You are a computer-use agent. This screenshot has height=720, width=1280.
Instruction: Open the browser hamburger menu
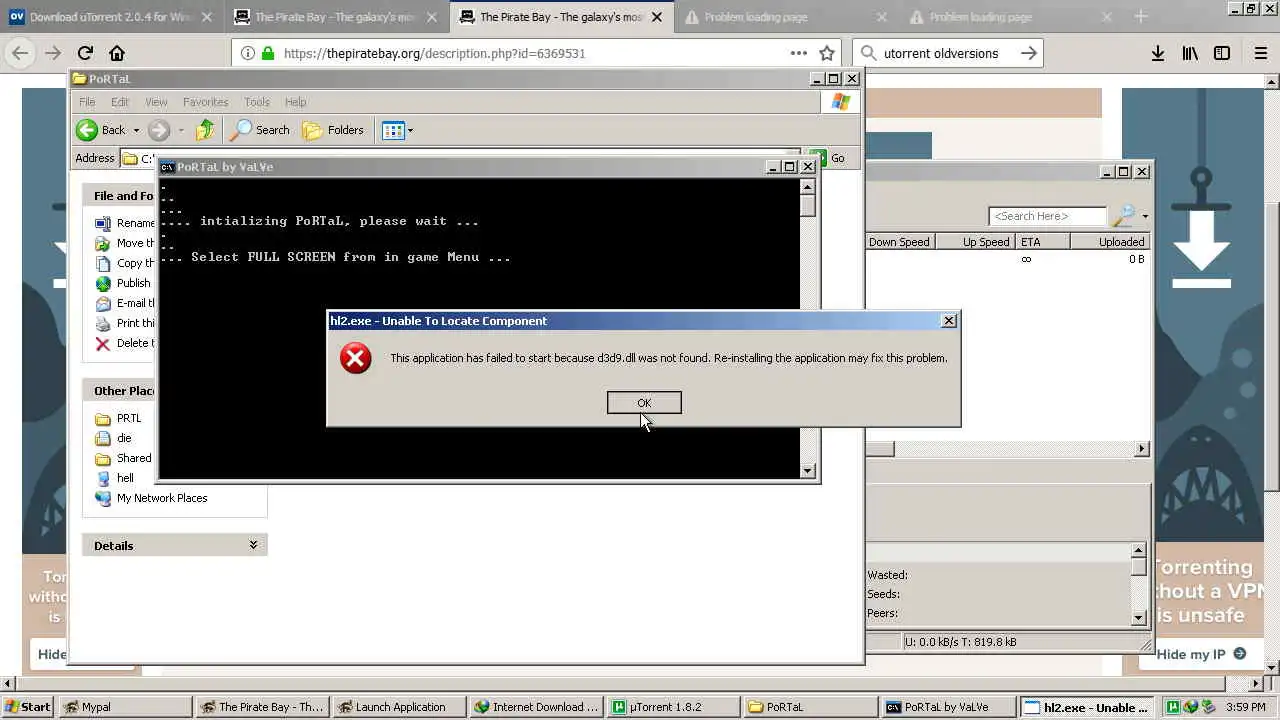pyautogui.click(x=1261, y=53)
